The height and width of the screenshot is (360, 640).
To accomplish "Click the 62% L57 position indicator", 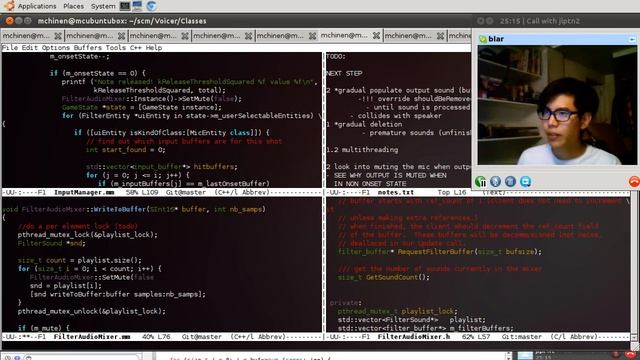I will [x=476, y=337].
